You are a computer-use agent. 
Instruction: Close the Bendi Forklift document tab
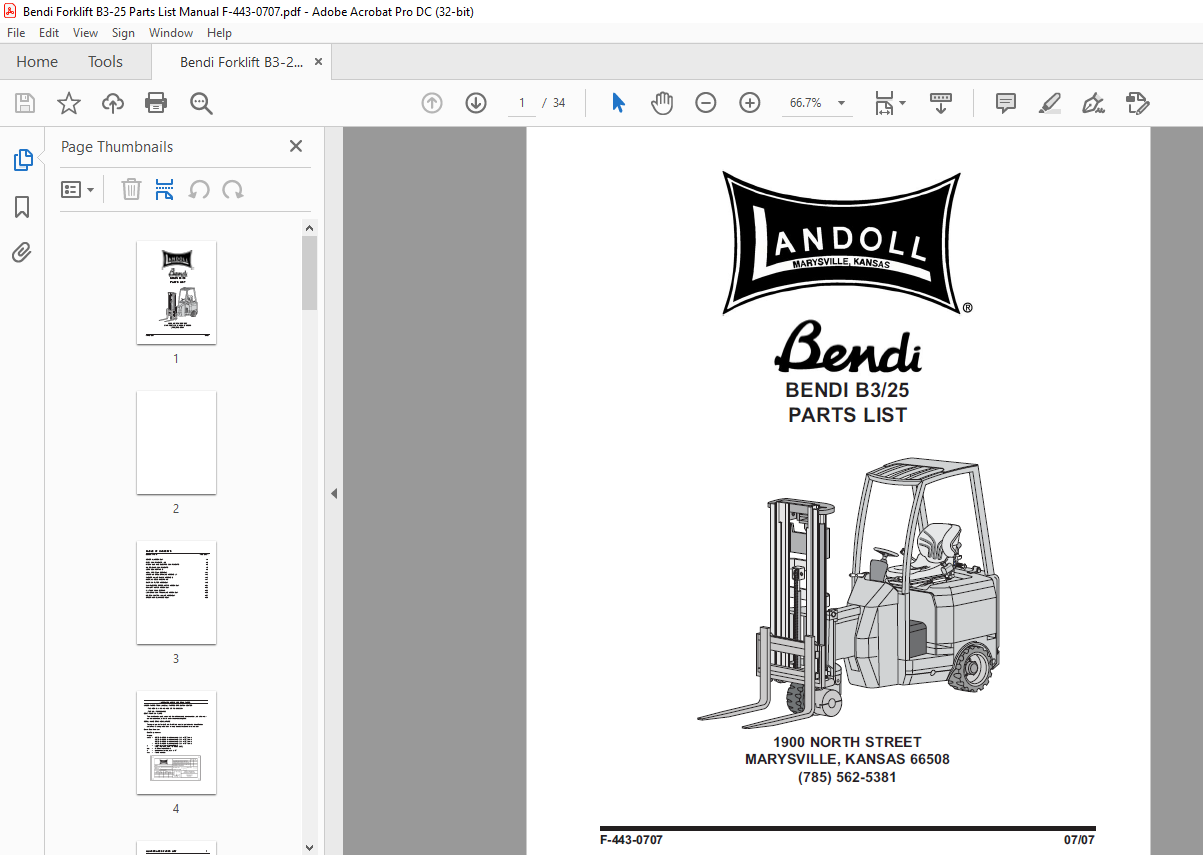coord(318,62)
